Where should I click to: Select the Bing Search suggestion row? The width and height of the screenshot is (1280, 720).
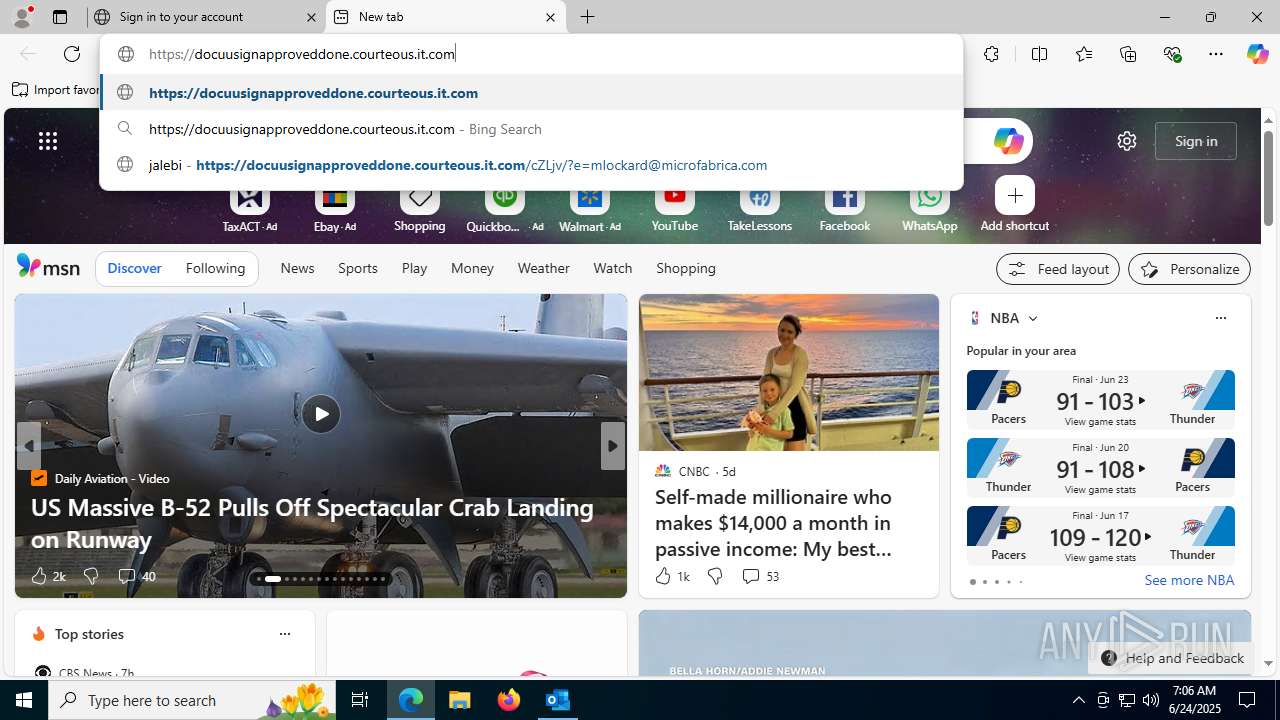coord(531,129)
